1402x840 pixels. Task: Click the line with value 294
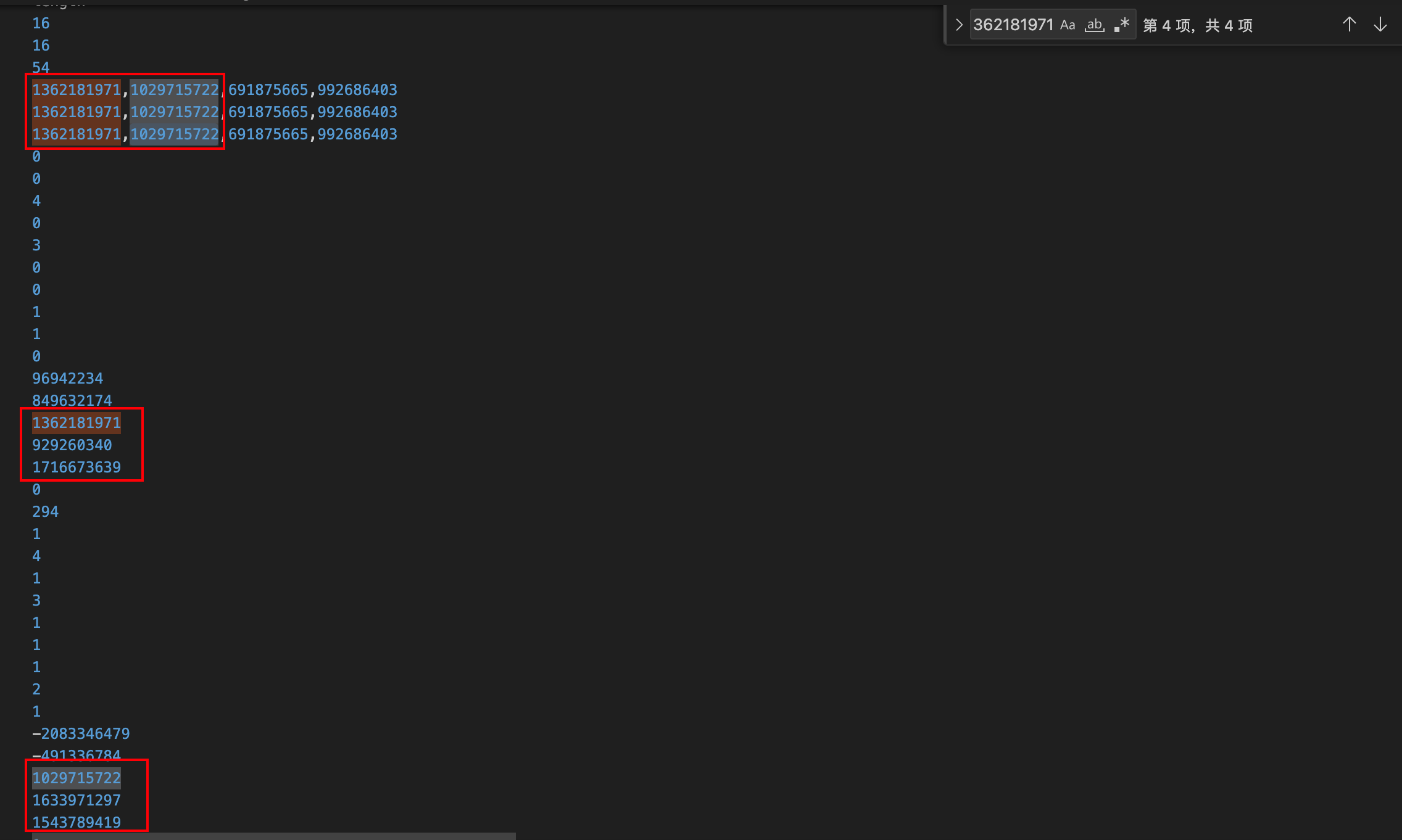click(46, 511)
